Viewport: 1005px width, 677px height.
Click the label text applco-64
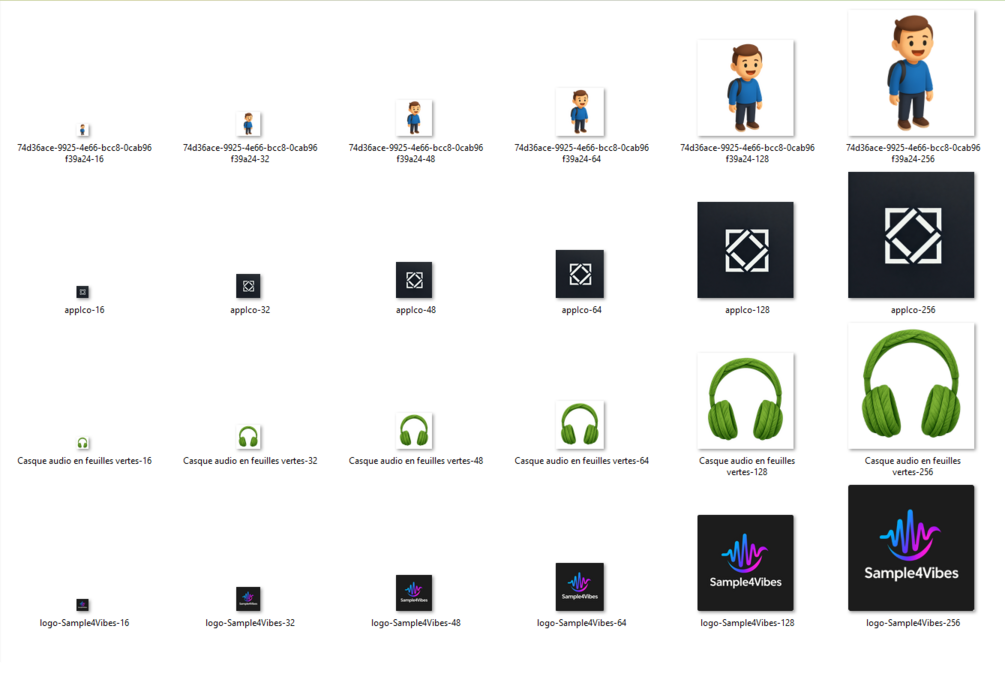581,310
